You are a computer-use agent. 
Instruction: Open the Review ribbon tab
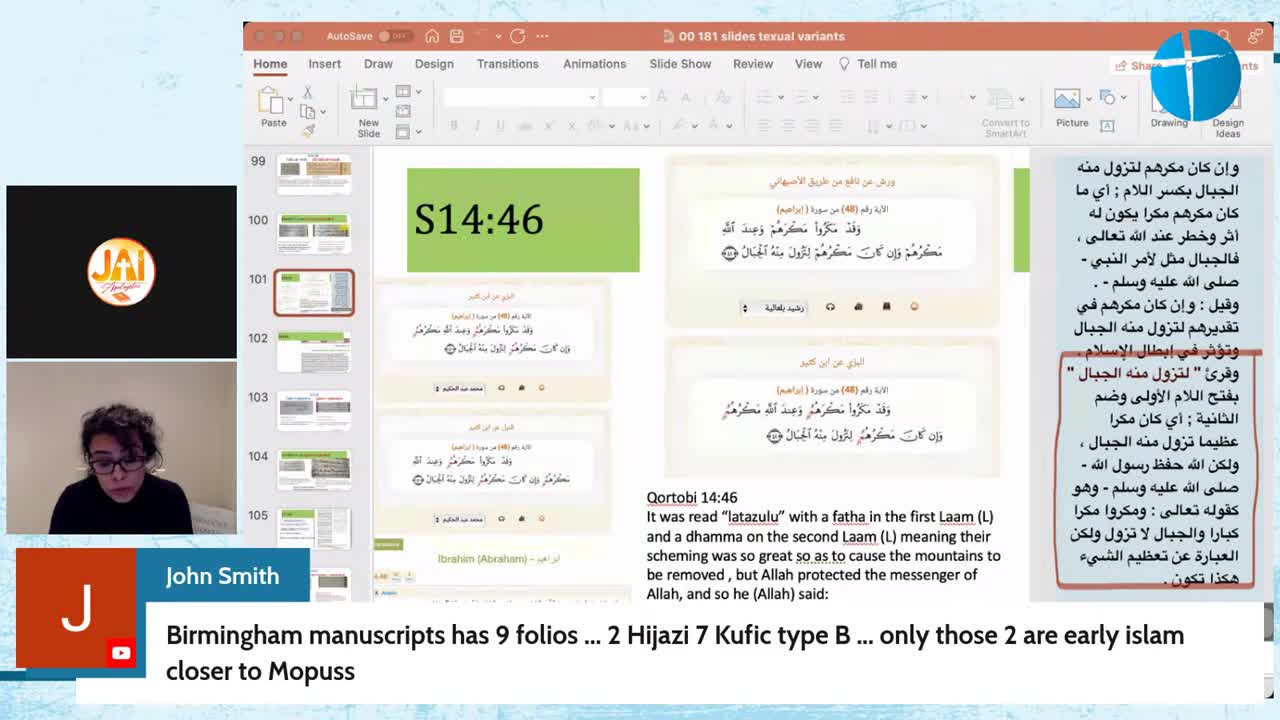pyautogui.click(x=753, y=64)
